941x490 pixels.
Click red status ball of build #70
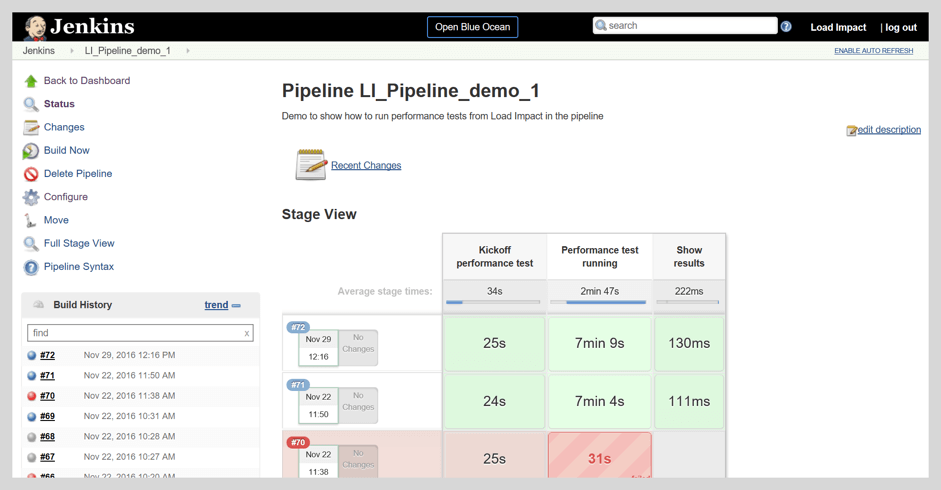point(32,396)
